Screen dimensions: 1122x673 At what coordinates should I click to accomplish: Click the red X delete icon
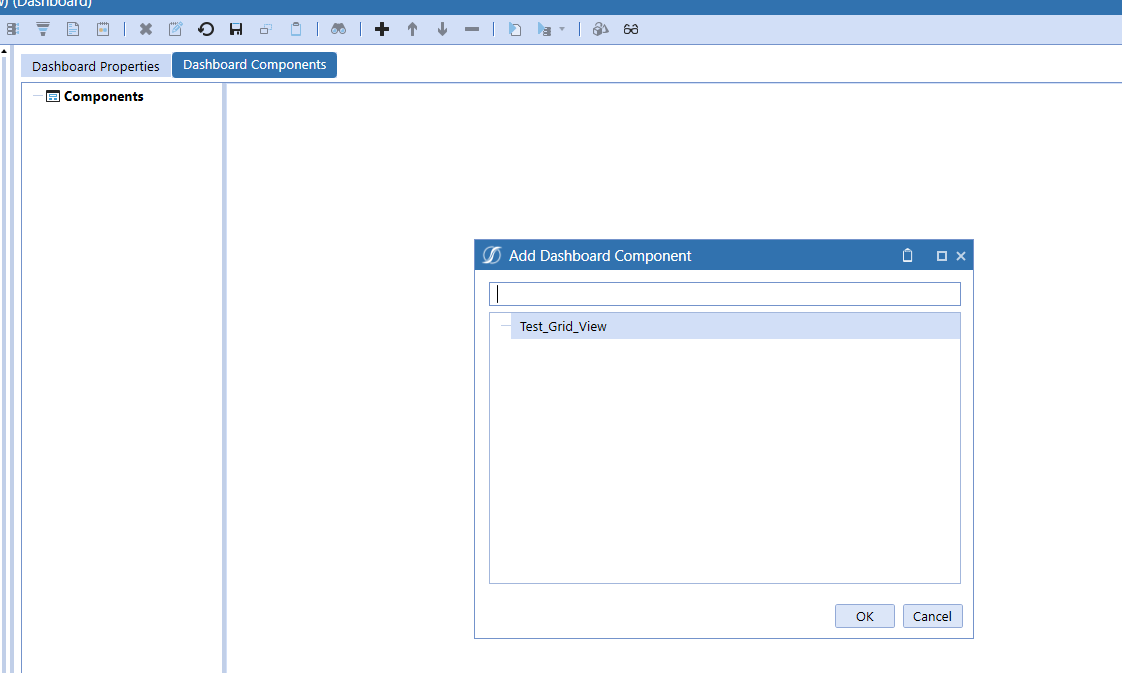[x=146, y=29]
